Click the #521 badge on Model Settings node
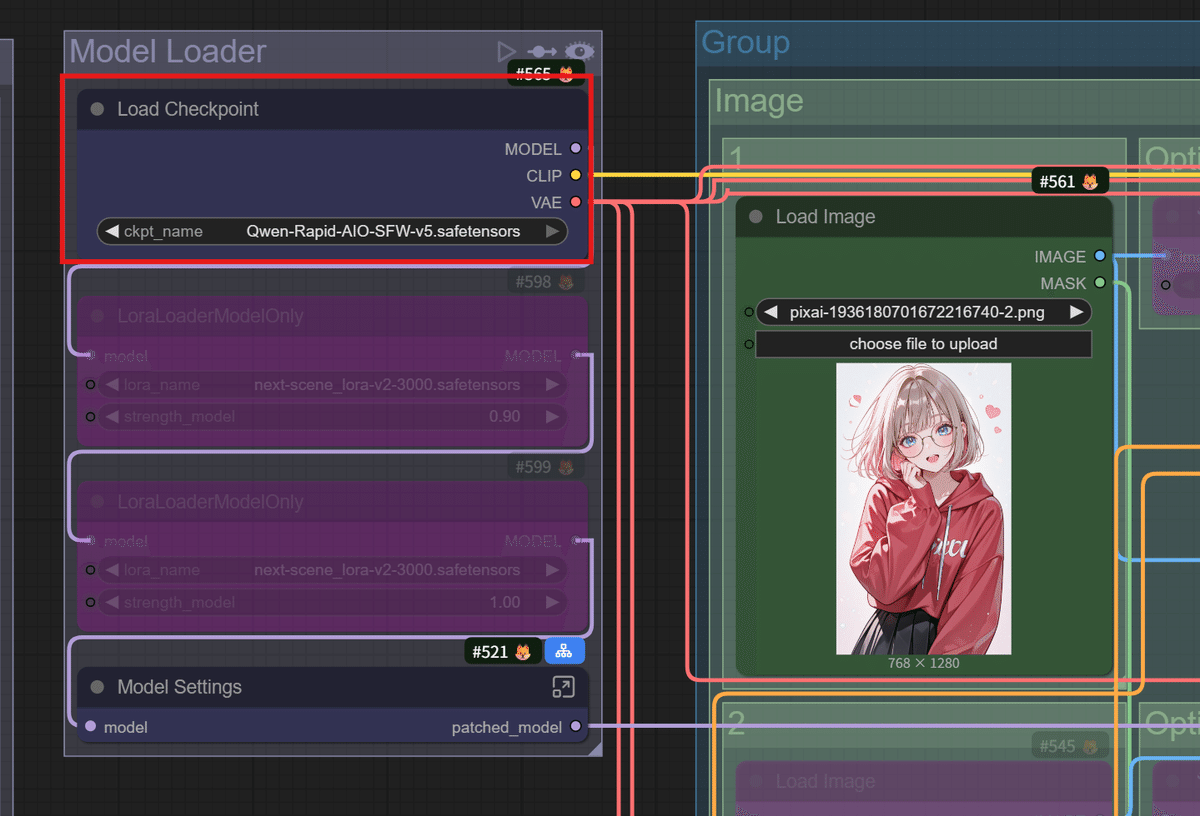 503,651
